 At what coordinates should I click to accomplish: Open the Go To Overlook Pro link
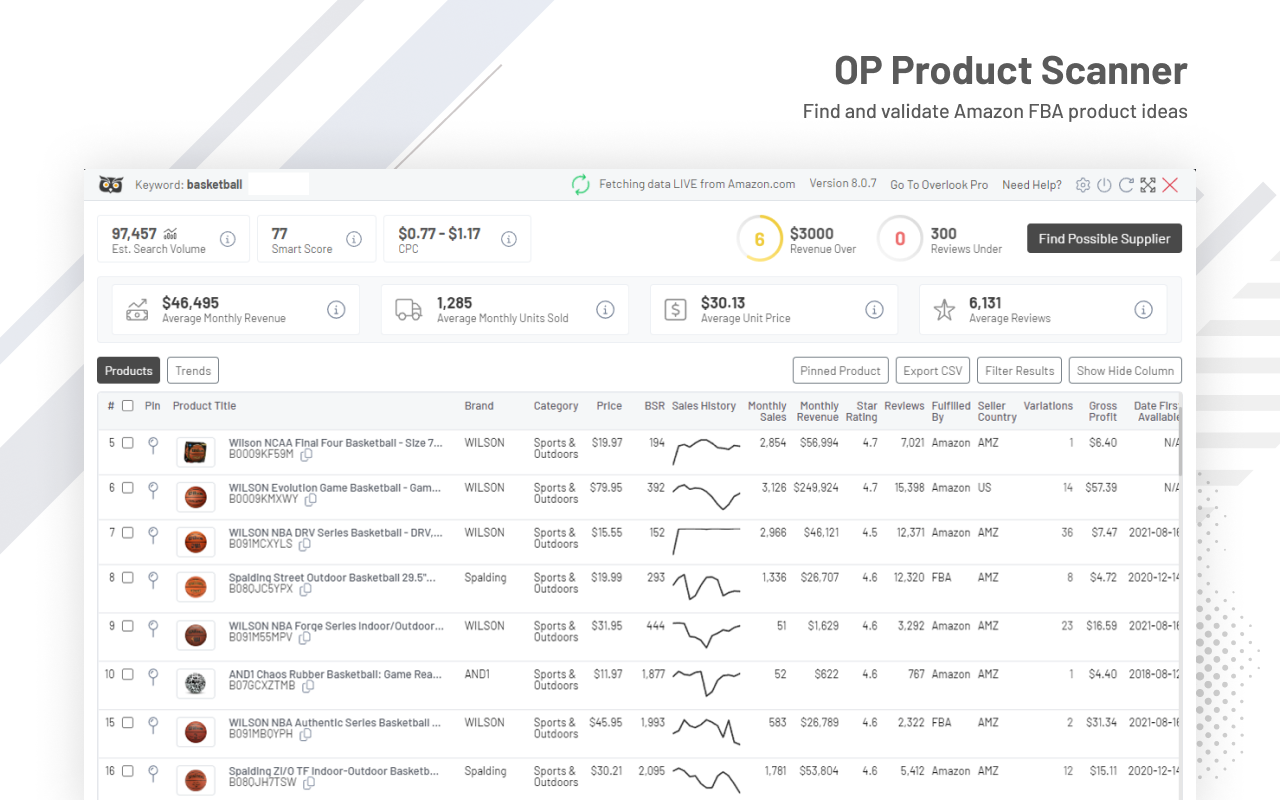pos(939,184)
